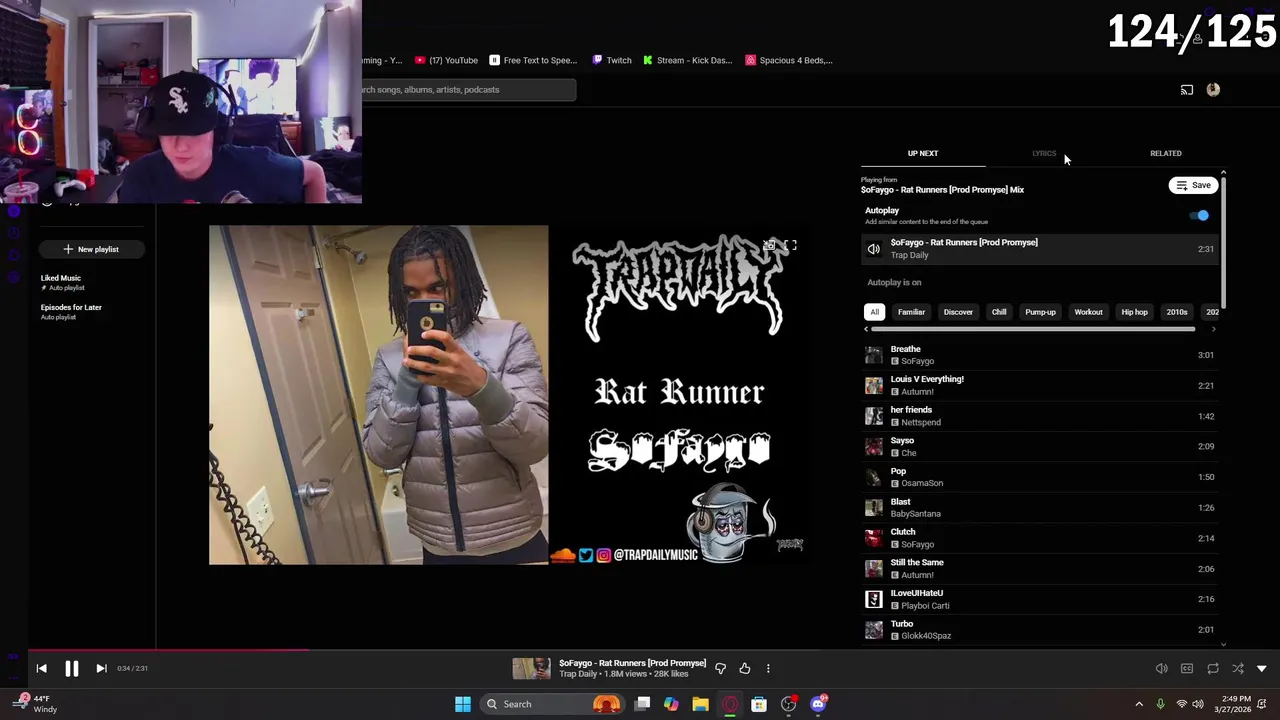Open the three-dot menu in player bar
This screenshot has width=1280, height=720.
pos(768,668)
